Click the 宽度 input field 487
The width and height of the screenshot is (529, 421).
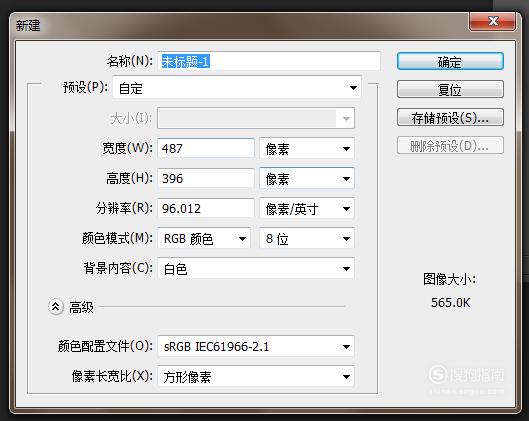point(205,148)
